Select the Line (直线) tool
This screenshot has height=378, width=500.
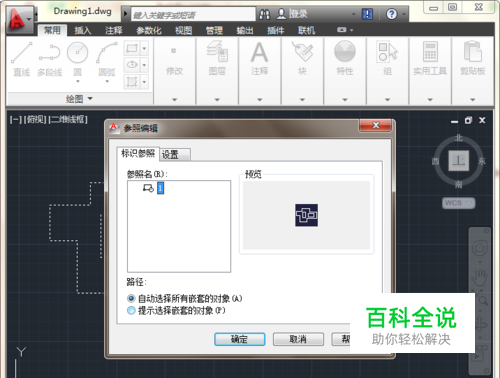(x=22, y=59)
